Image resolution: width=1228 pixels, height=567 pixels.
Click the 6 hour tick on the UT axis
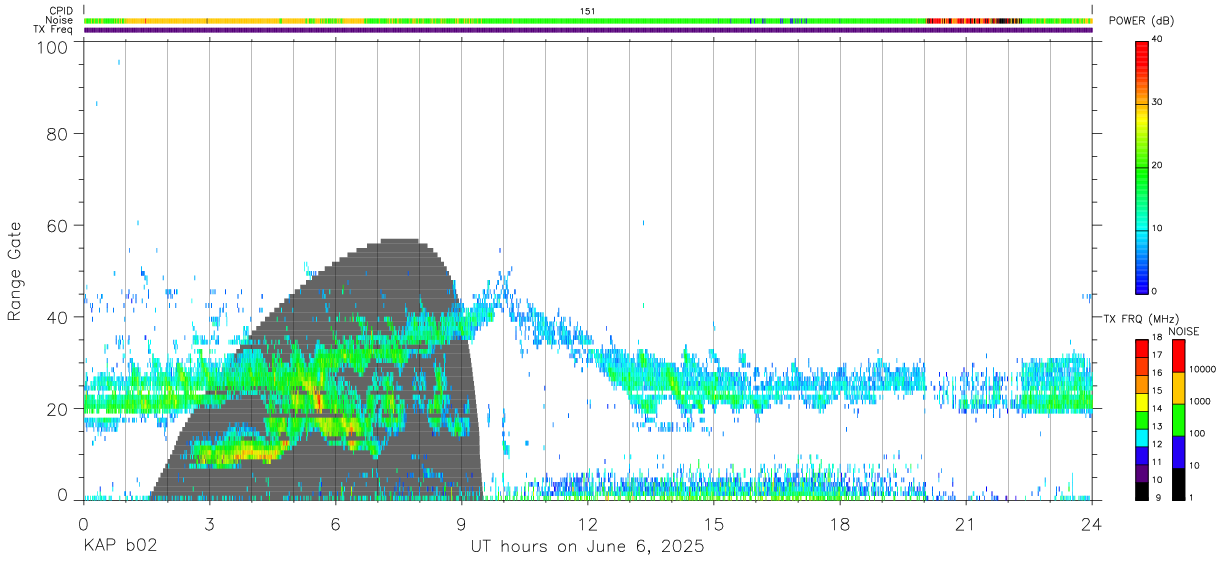pos(335,525)
